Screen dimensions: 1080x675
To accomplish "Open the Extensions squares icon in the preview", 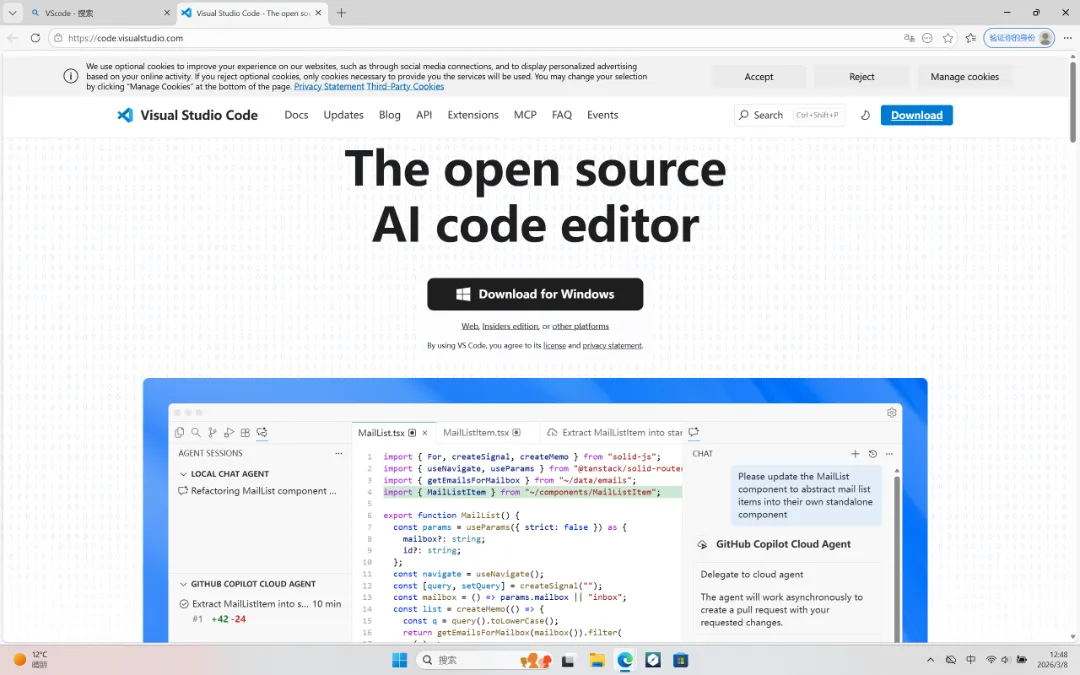I will [x=245, y=433].
